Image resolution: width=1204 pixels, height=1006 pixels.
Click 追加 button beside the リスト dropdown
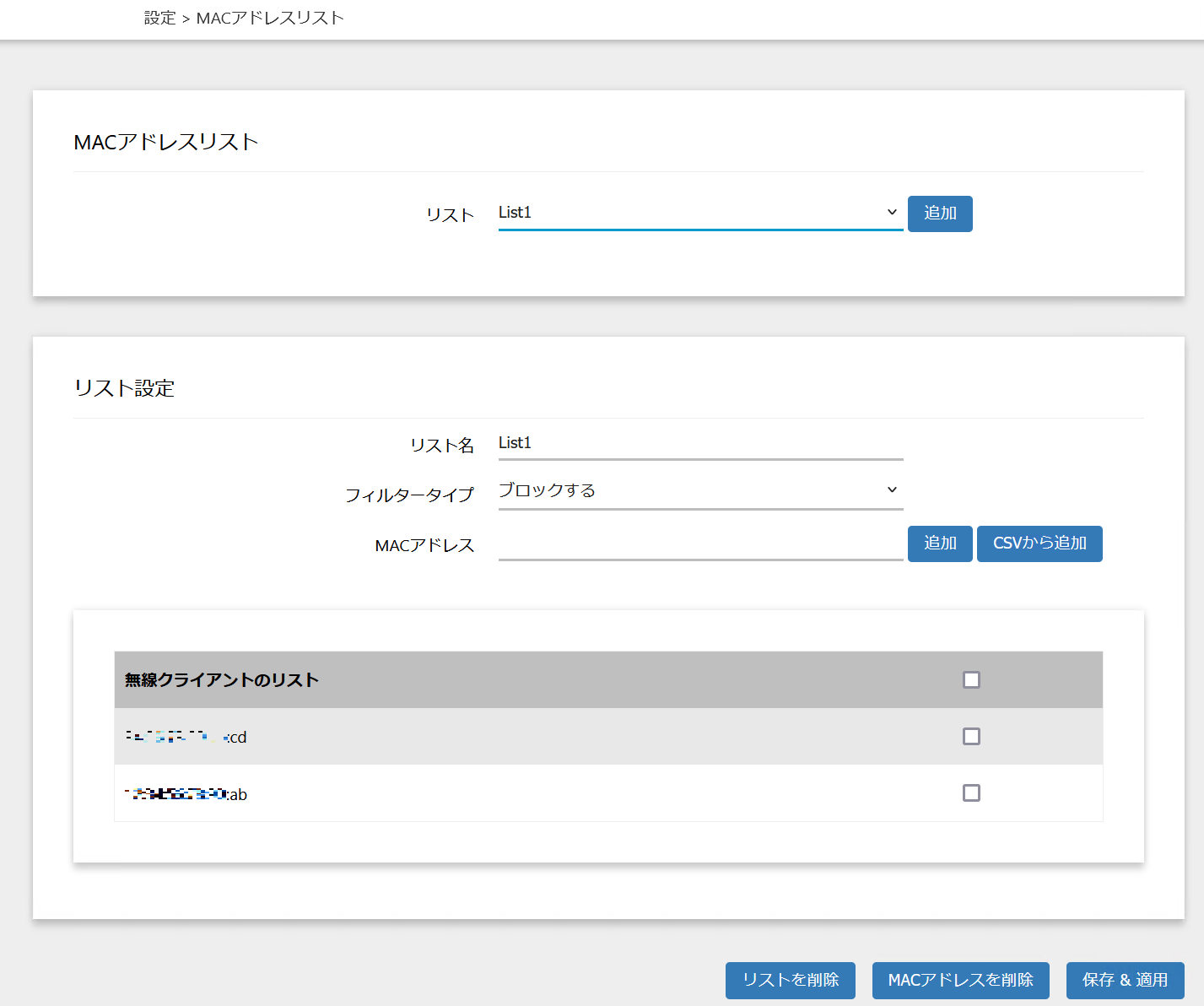[939, 214]
